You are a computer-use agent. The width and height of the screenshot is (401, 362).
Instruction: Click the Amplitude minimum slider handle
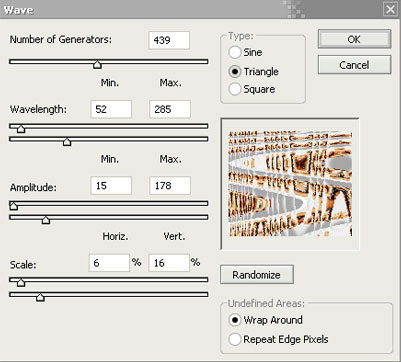point(13,206)
